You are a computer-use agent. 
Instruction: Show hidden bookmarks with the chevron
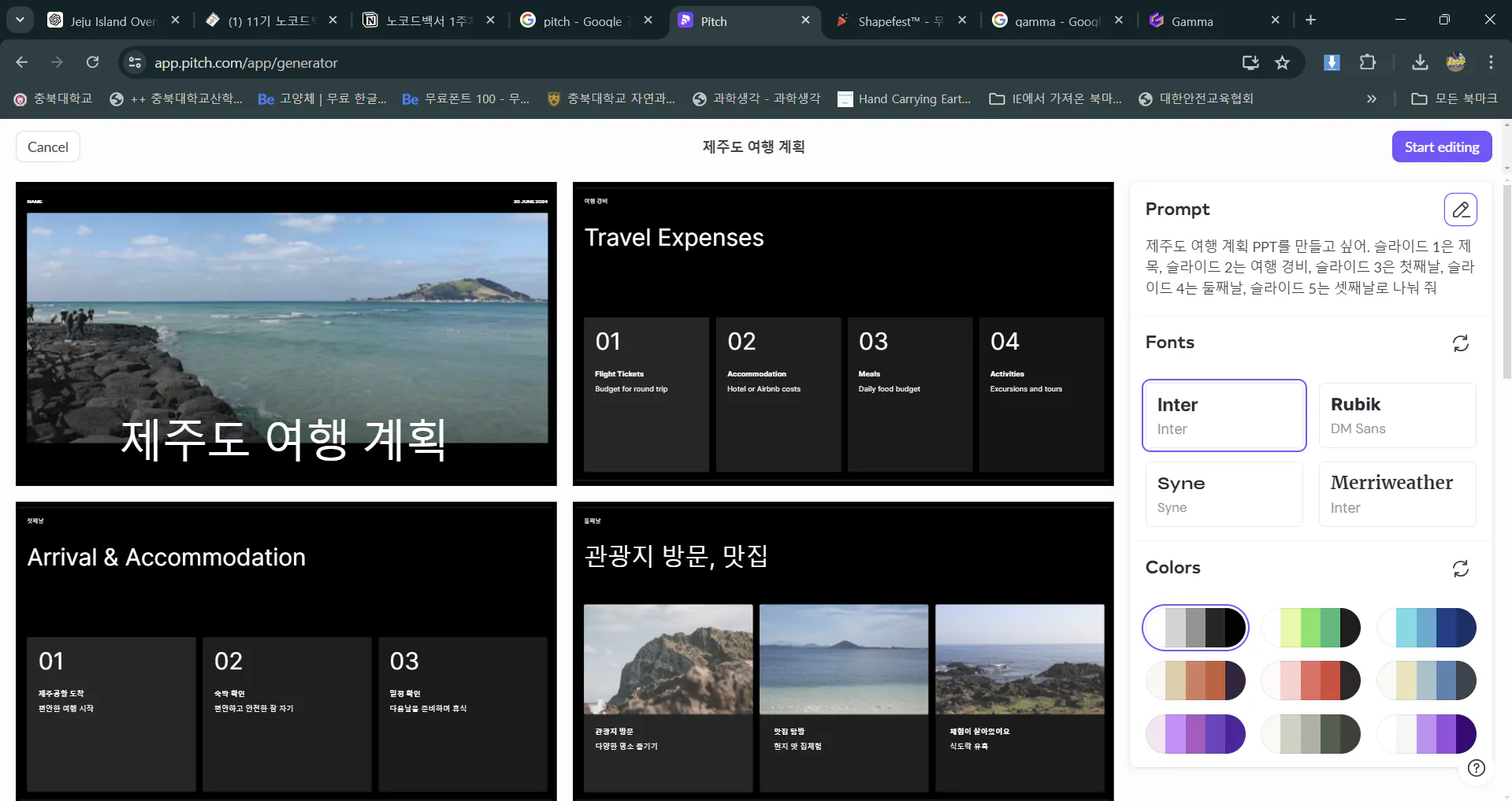(x=1371, y=99)
